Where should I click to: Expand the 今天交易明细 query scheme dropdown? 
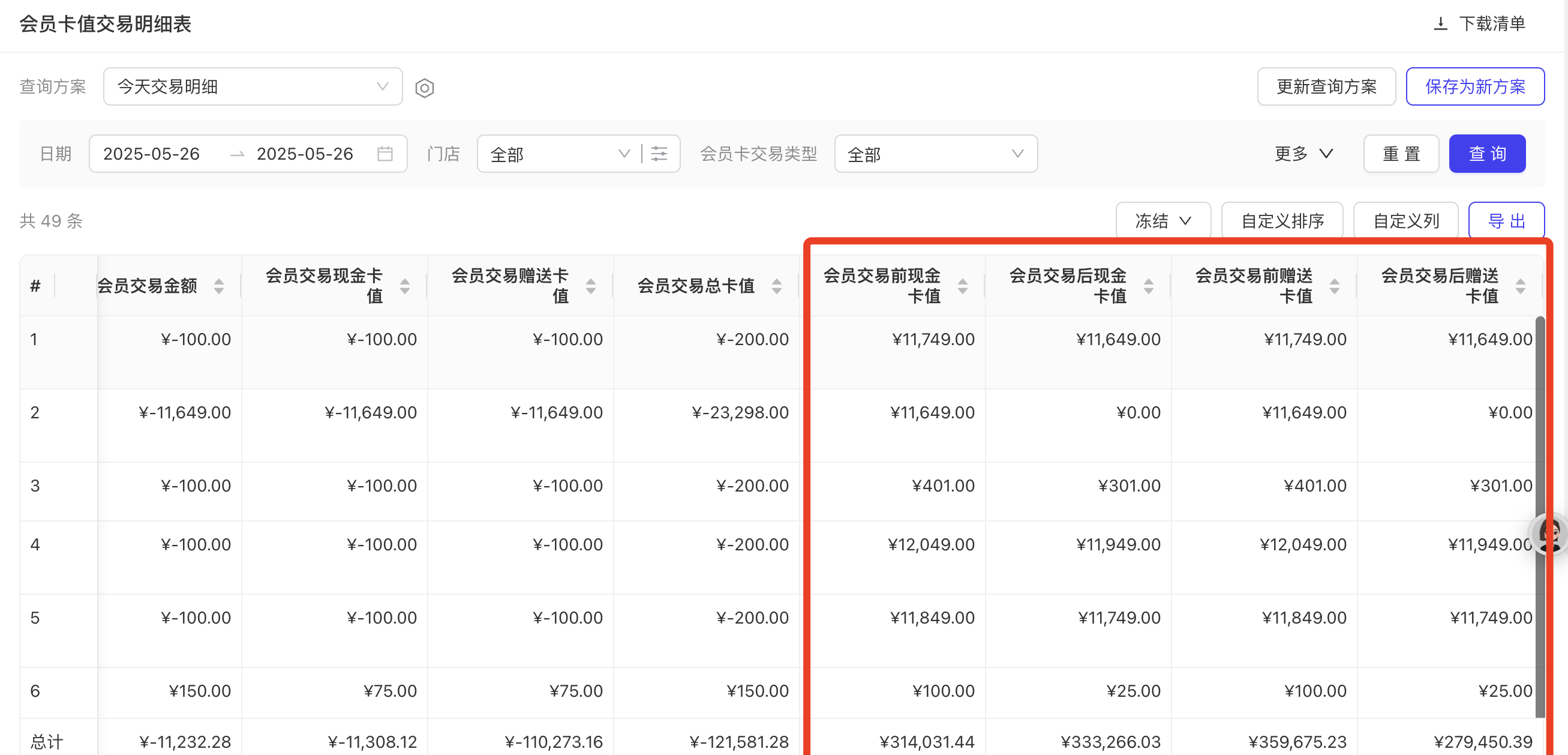pyautogui.click(x=253, y=86)
